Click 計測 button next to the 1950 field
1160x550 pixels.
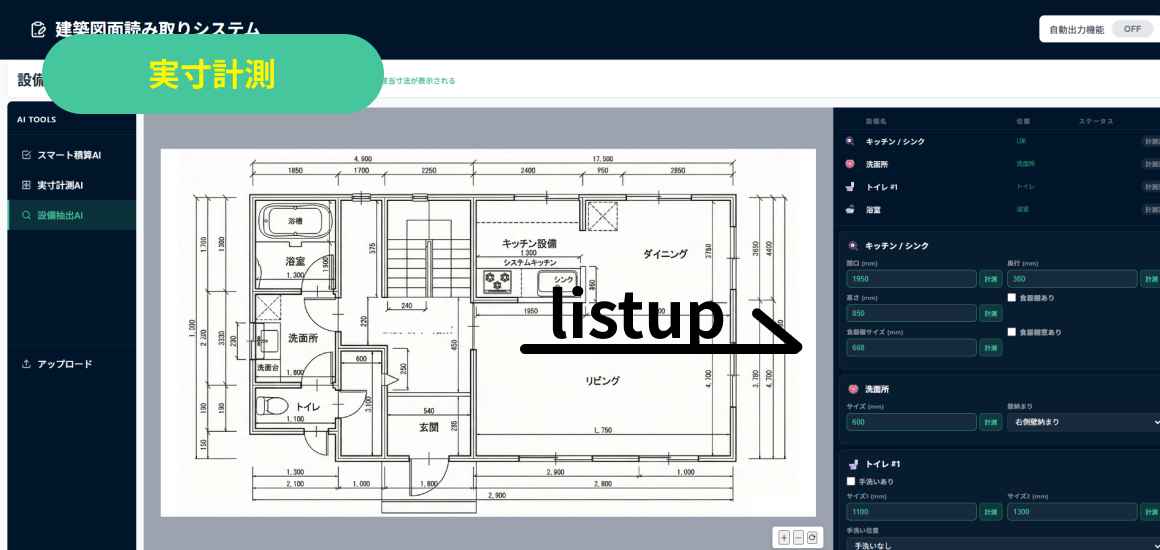pos(990,279)
